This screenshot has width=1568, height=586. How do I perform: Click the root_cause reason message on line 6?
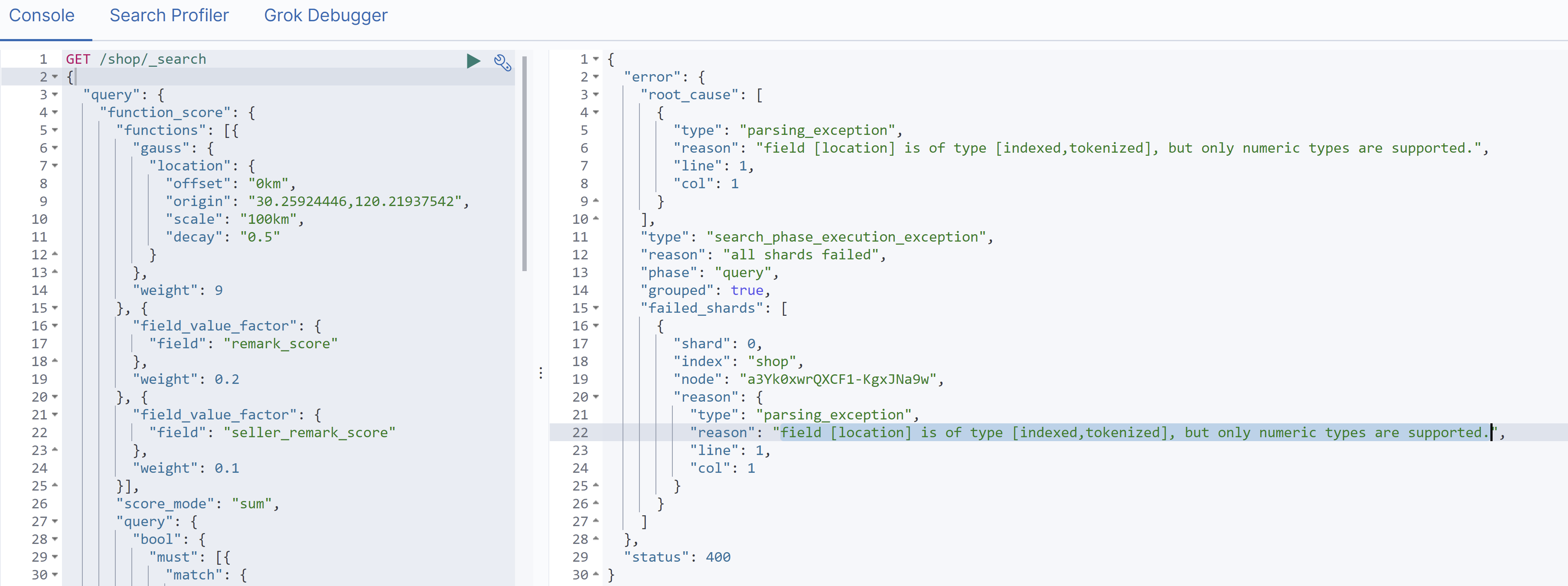coord(1119,148)
